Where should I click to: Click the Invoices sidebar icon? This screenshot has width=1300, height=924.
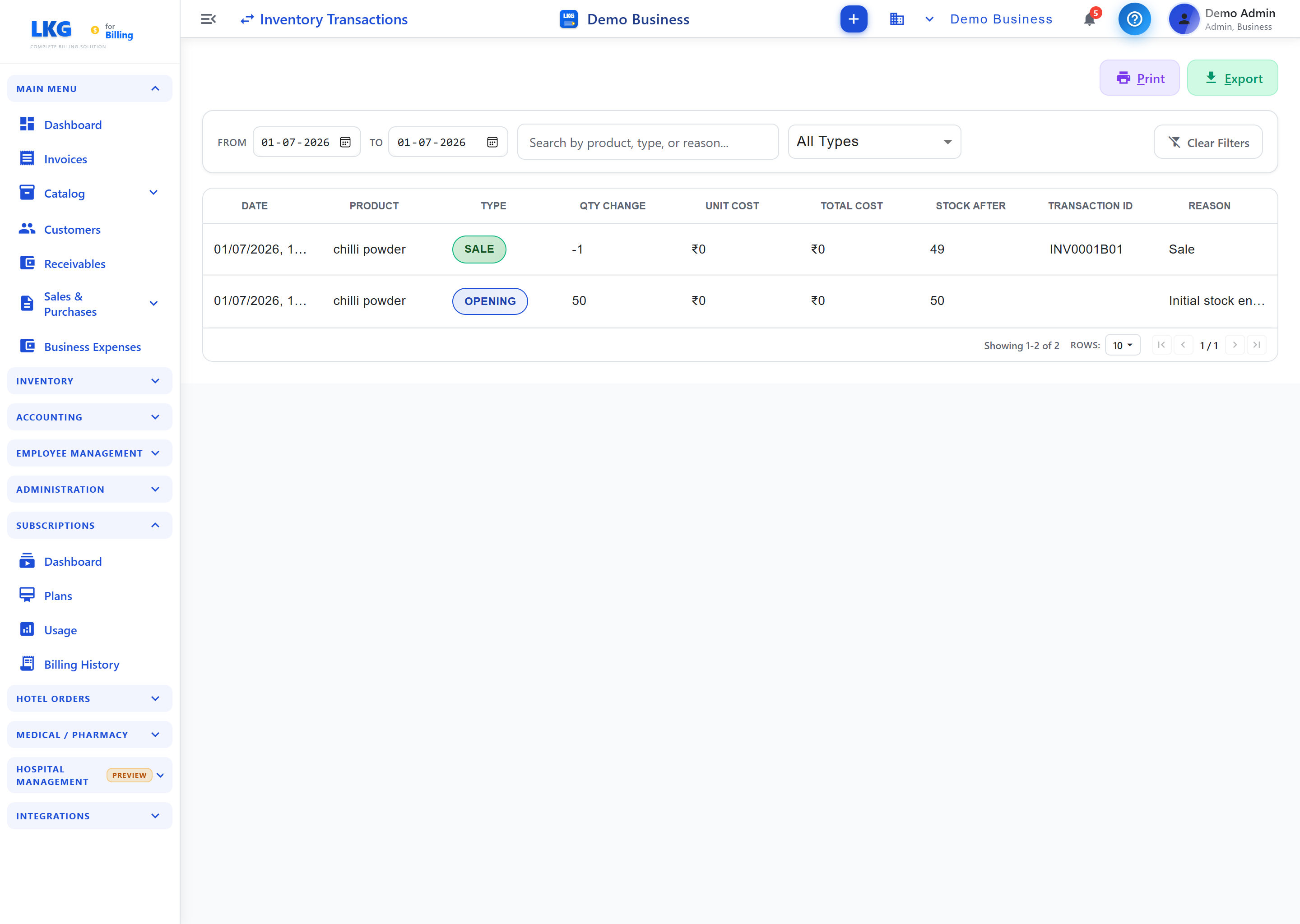pyautogui.click(x=27, y=158)
